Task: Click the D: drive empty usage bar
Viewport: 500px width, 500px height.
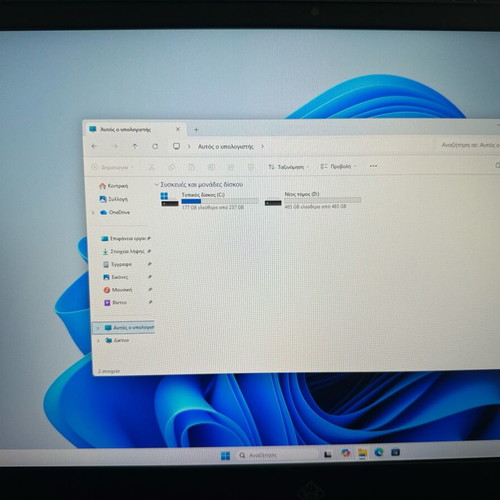Action: (x=323, y=200)
